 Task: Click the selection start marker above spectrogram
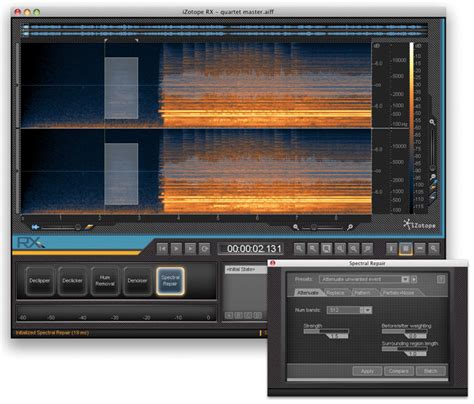(106, 40)
